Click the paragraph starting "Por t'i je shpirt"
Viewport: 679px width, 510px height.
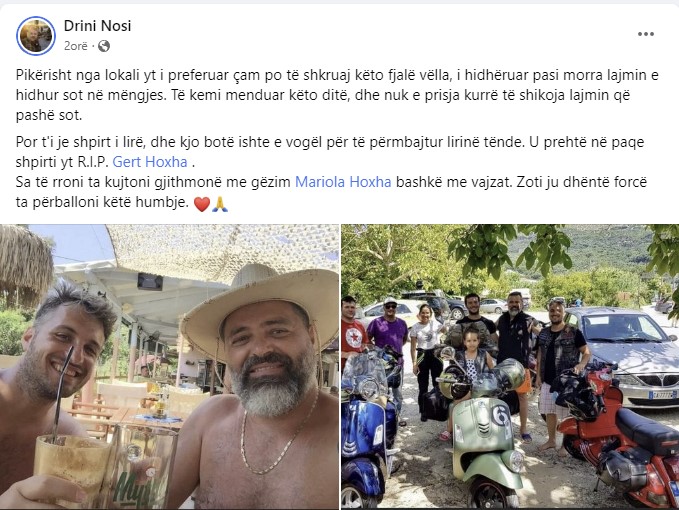330,152
